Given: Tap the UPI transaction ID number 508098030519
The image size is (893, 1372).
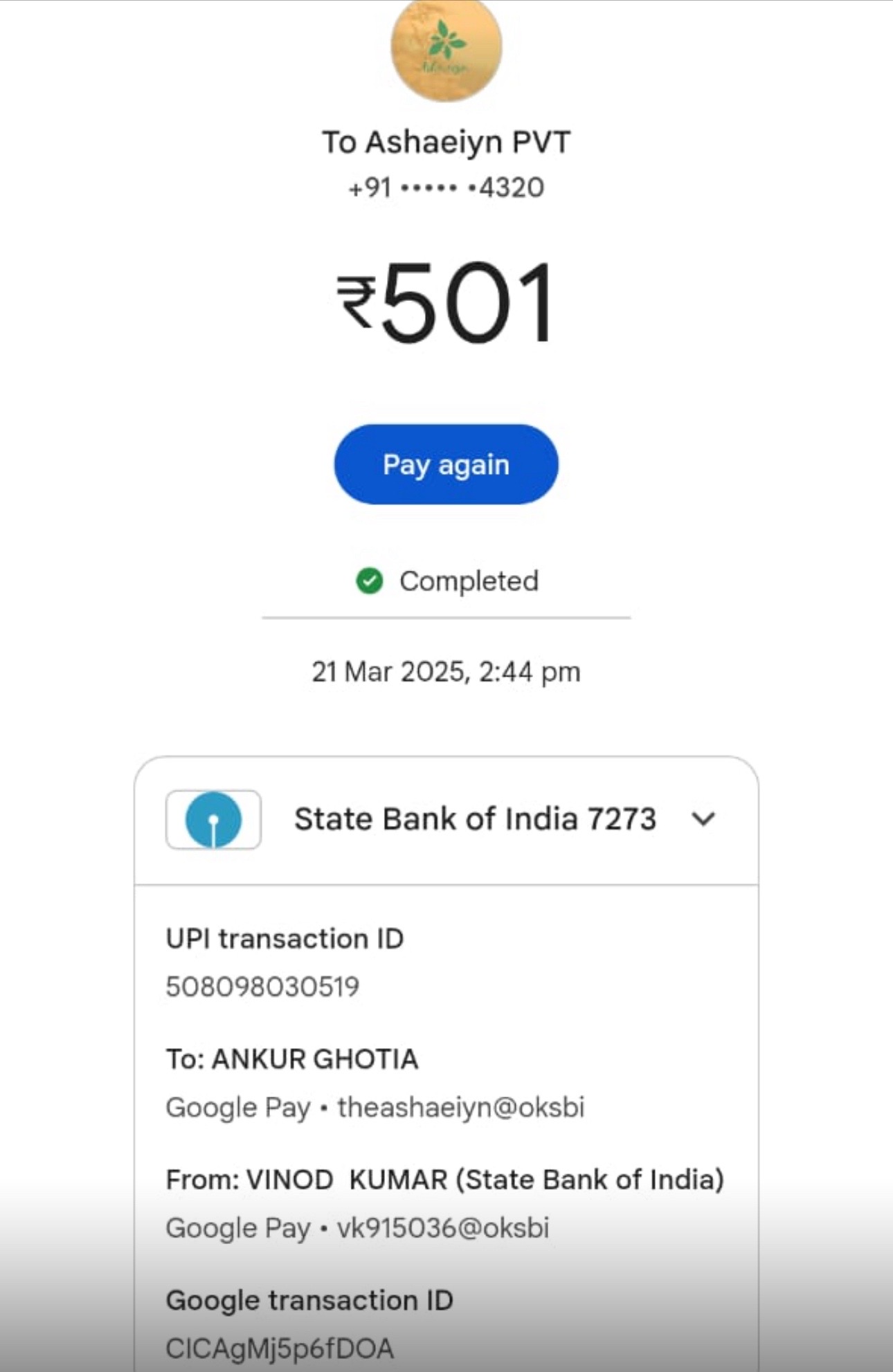Looking at the screenshot, I should (263, 987).
